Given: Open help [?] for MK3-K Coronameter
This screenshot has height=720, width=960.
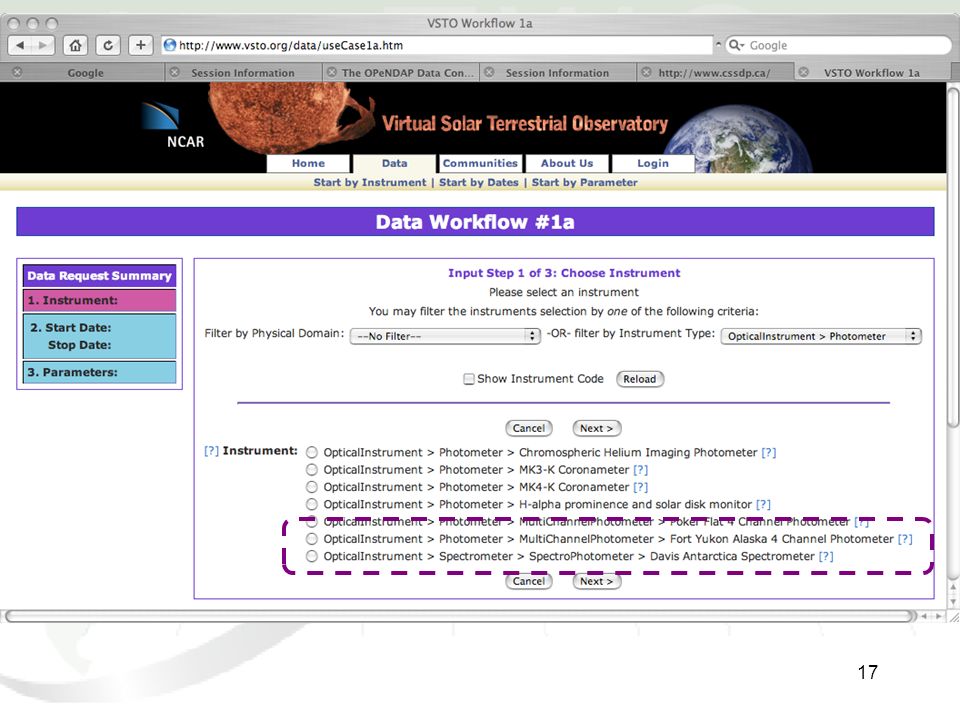Looking at the screenshot, I should click(x=640, y=470).
